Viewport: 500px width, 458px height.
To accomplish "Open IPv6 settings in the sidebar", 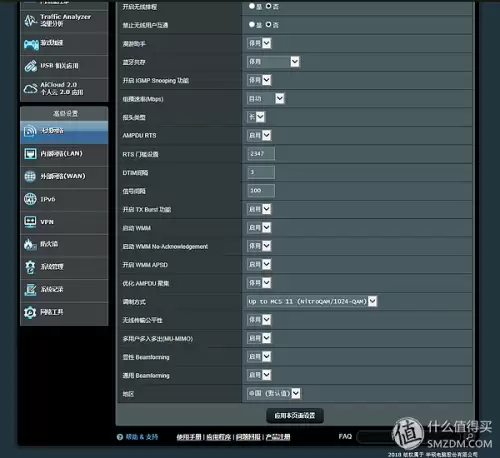I will tap(64, 199).
